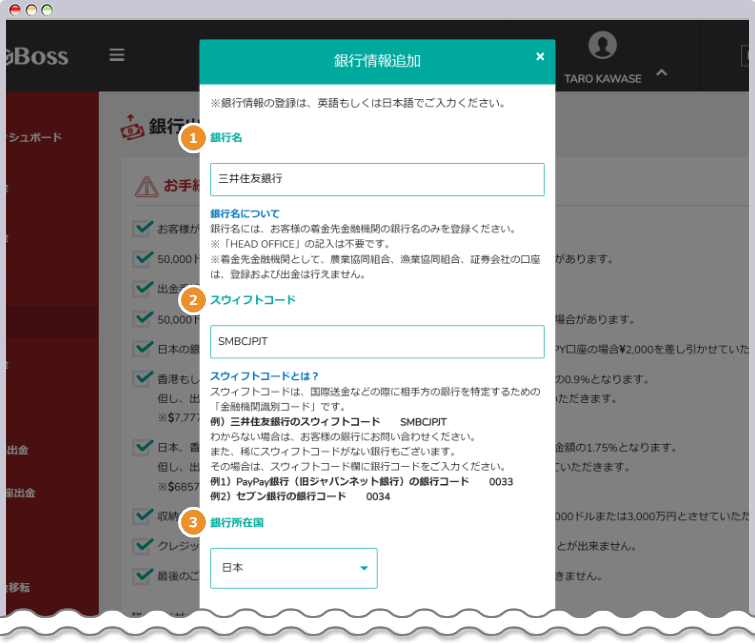The width and height of the screenshot is (755, 643).
Task: Toggle the checkbox beside 収納
Action: pos(143,515)
